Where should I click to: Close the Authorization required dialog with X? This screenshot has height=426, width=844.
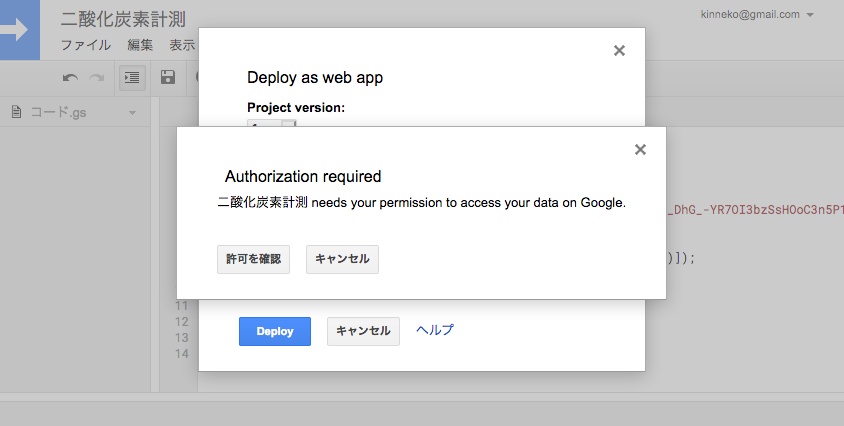coord(640,150)
